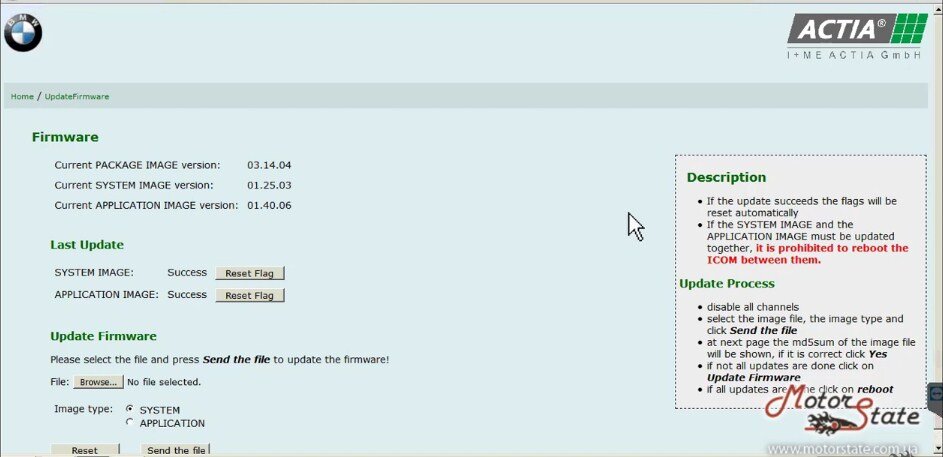Viewport: 943px width, 457px height.
Task: Click APPLICATION IMAGE Success status text
Action: [x=187, y=295]
